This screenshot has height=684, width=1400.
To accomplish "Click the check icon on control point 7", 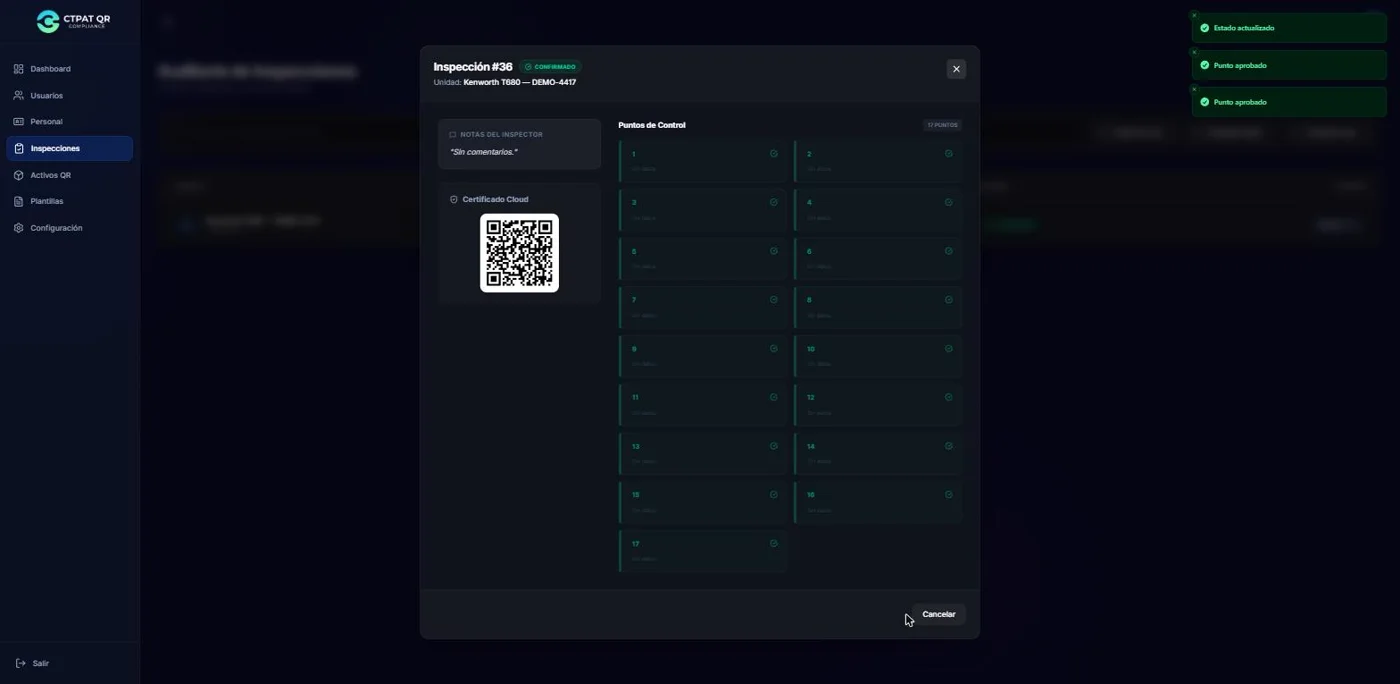I will [x=773, y=300].
